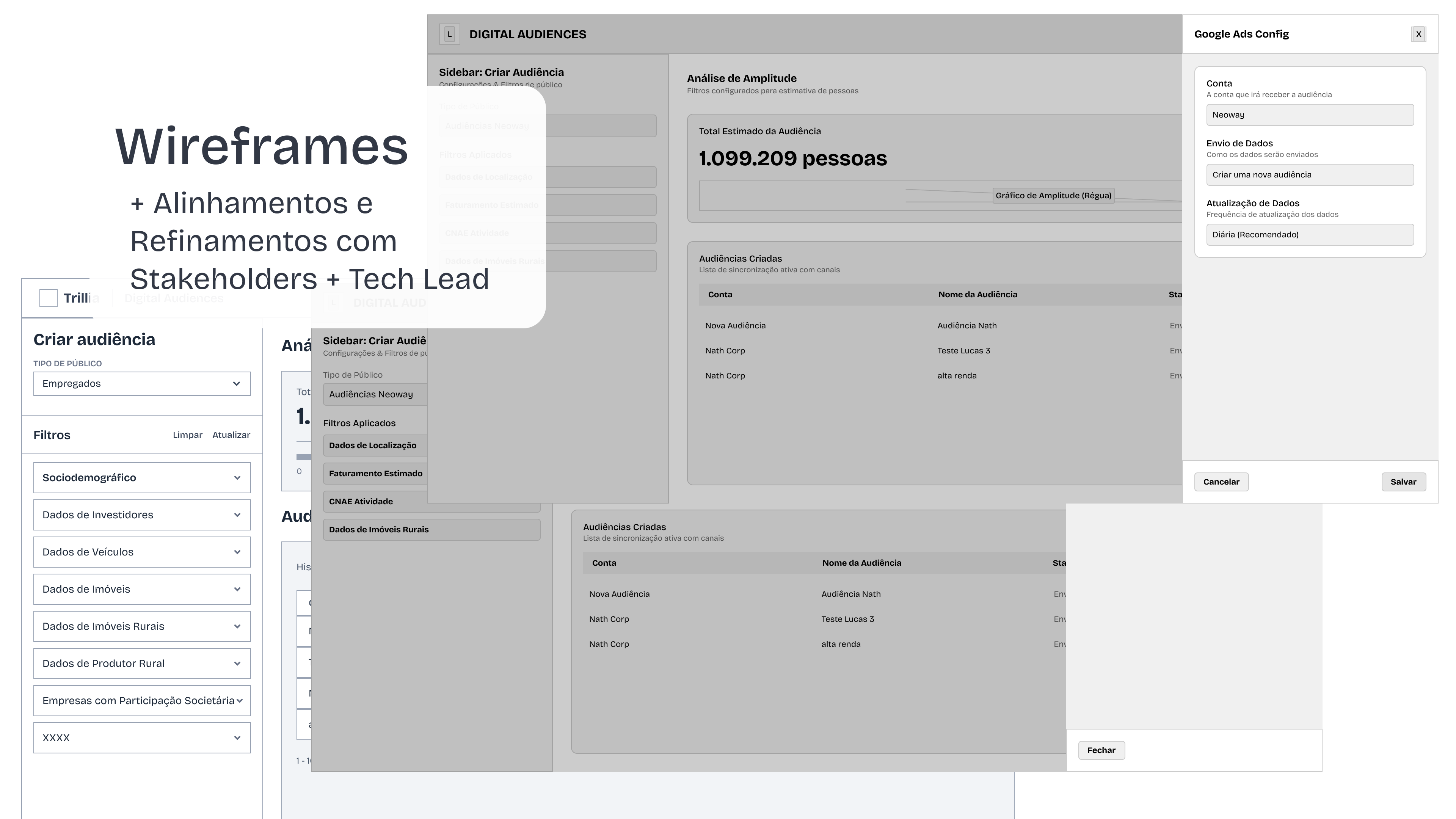This screenshot has height=819, width=1456.
Task: Select Dados de Imóveis Rurais filter in gray sidebar
Action: 432,530
